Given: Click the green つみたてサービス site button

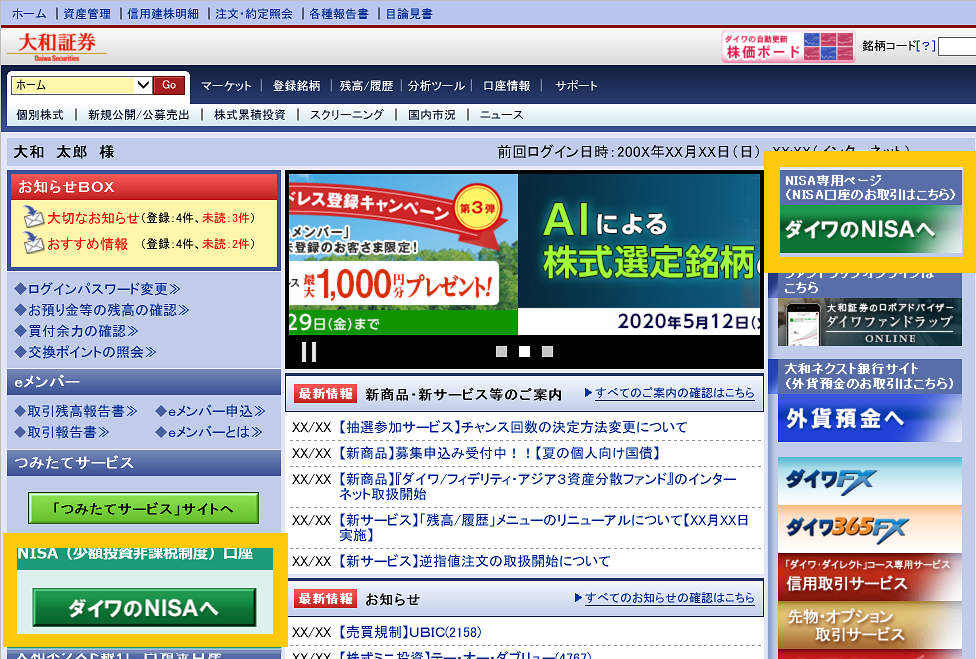Looking at the screenshot, I should click(x=143, y=508).
